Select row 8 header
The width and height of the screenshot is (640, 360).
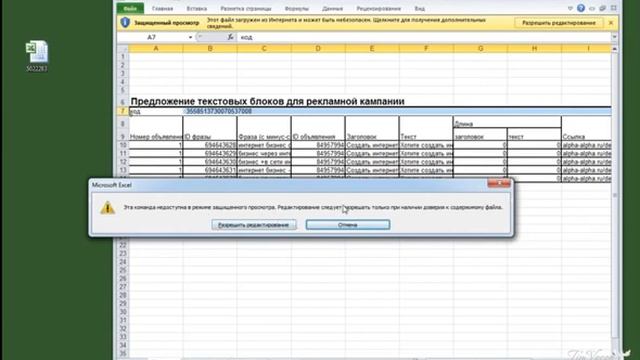pyautogui.click(x=122, y=124)
